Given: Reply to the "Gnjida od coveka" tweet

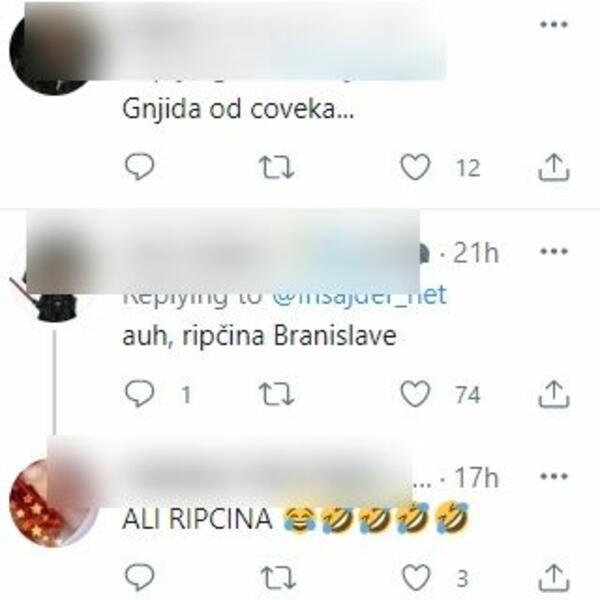Looking at the screenshot, I should click(140, 167).
